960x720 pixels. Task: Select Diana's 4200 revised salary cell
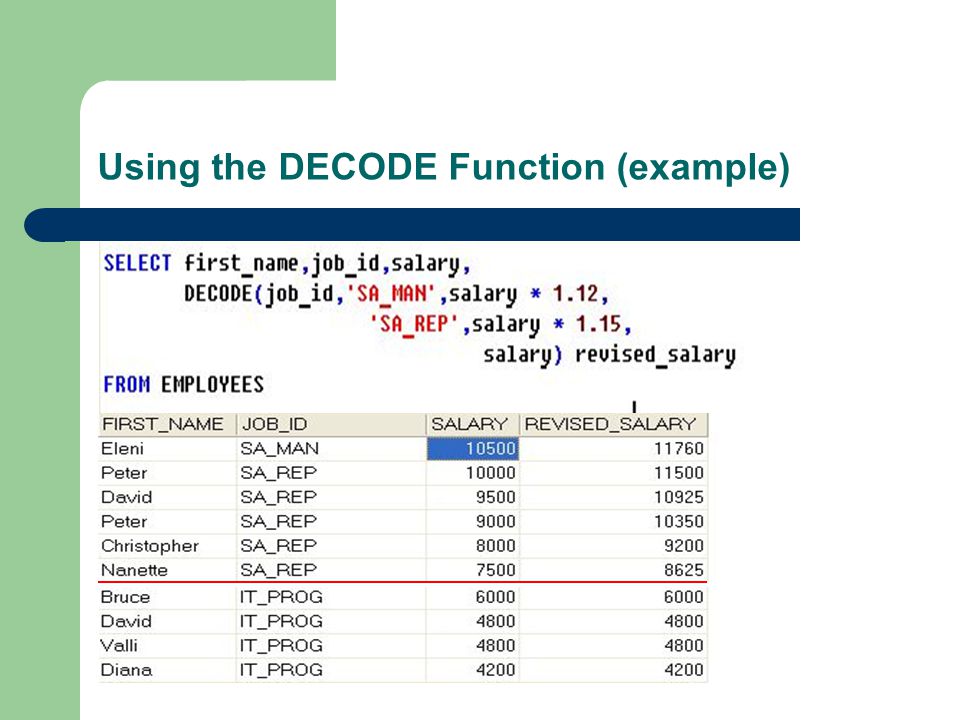(x=613, y=670)
